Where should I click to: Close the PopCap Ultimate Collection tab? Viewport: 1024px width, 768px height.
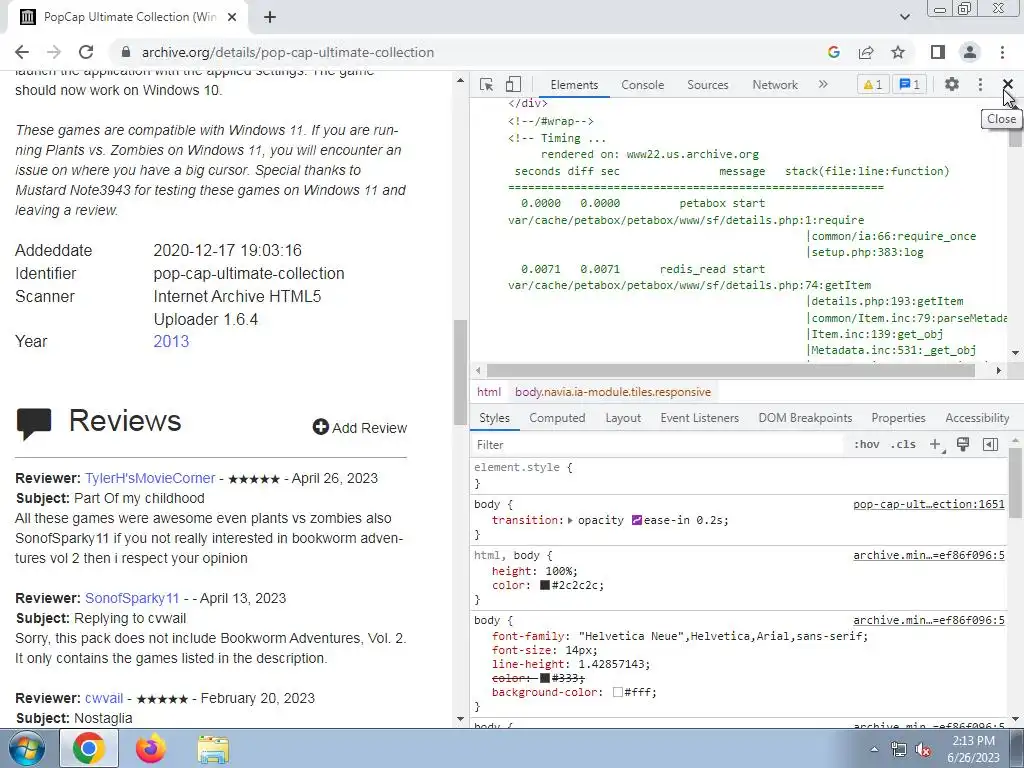tap(232, 18)
